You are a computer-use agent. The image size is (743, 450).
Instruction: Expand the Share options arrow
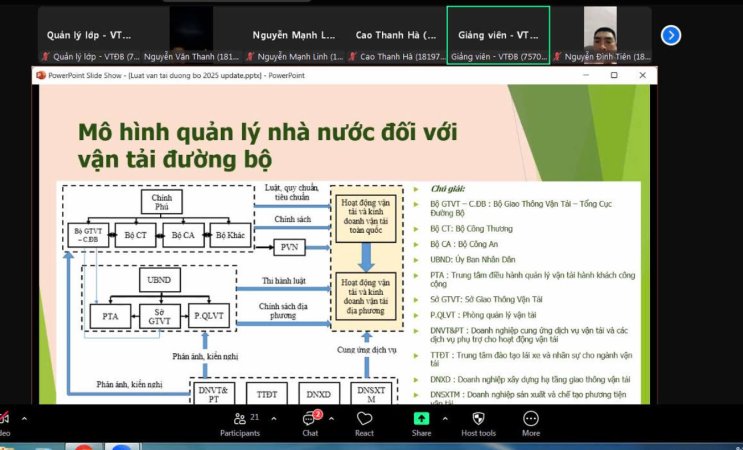(445, 419)
